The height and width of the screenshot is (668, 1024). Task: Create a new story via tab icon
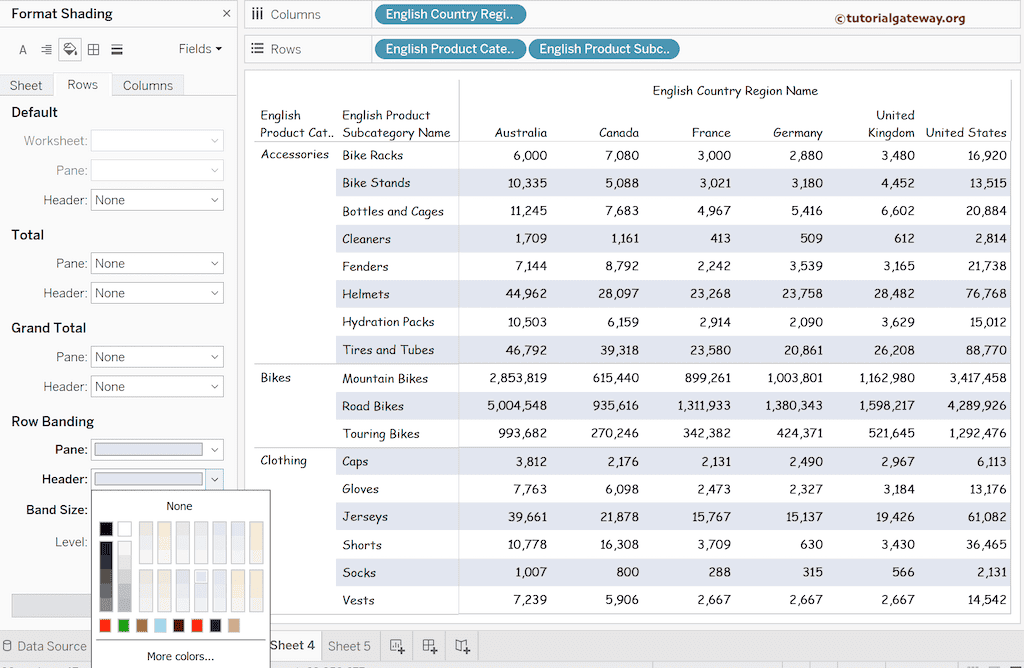pos(463,646)
